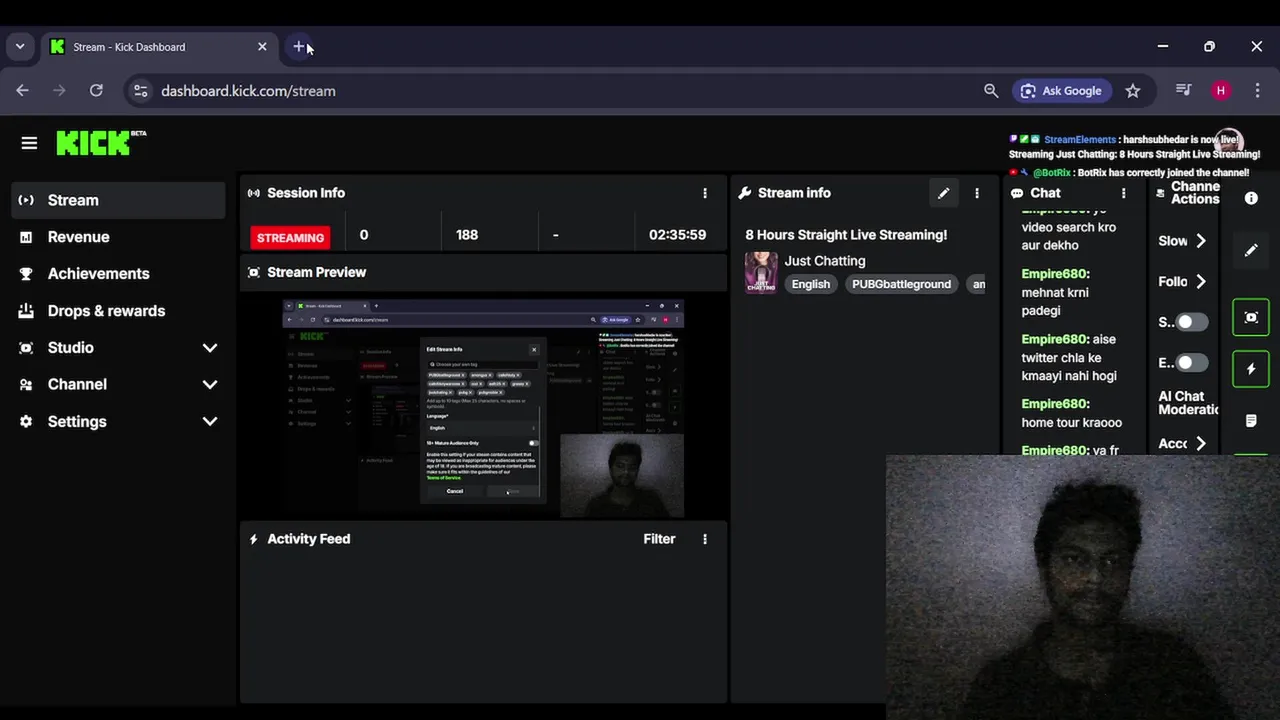The width and height of the screenshot is (1280, 720).
Task: Toggle the E.. switch in Channel Actions
Action: tap(1190, 363)
